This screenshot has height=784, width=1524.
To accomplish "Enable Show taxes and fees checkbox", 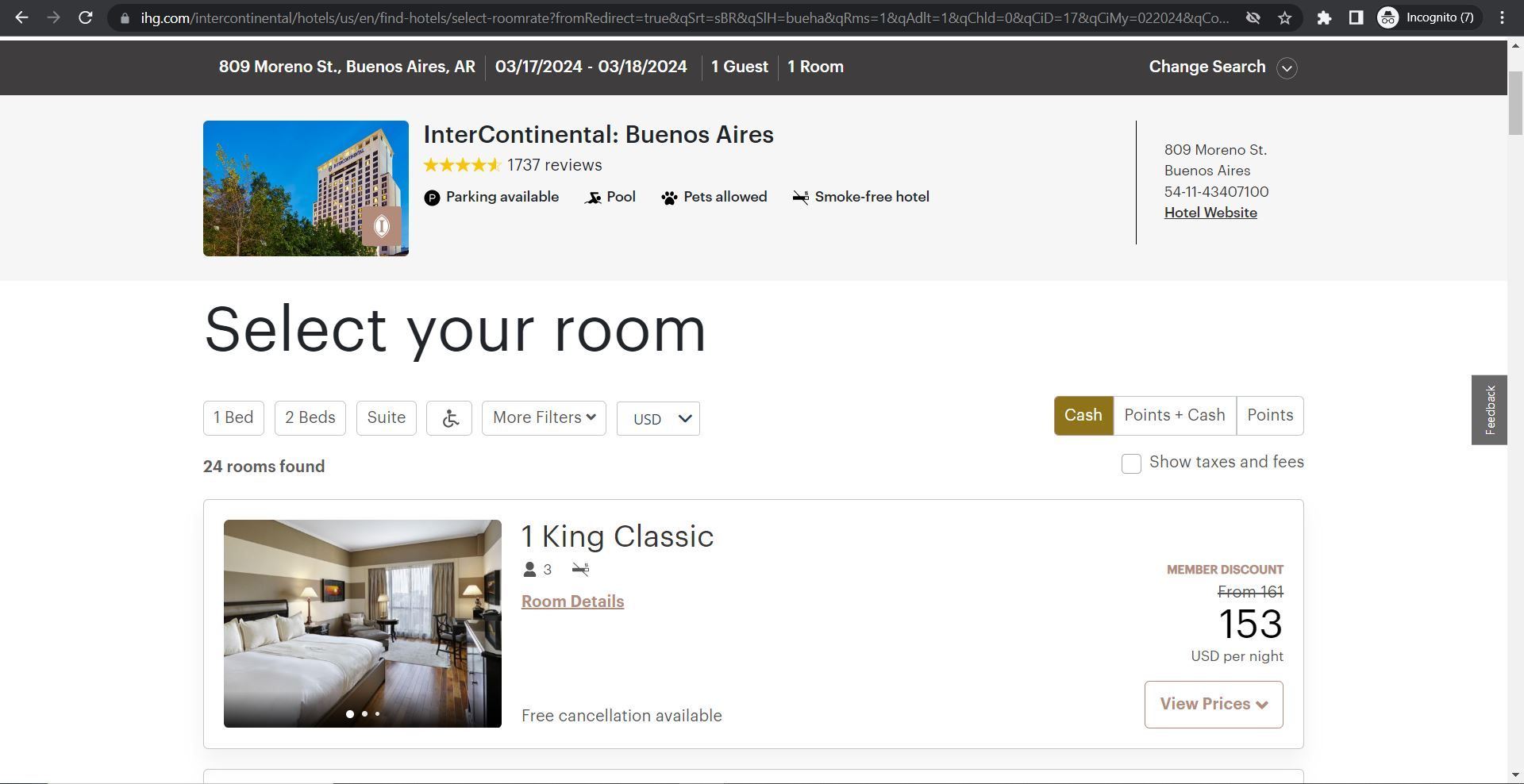I will (x=1131, y=463).
